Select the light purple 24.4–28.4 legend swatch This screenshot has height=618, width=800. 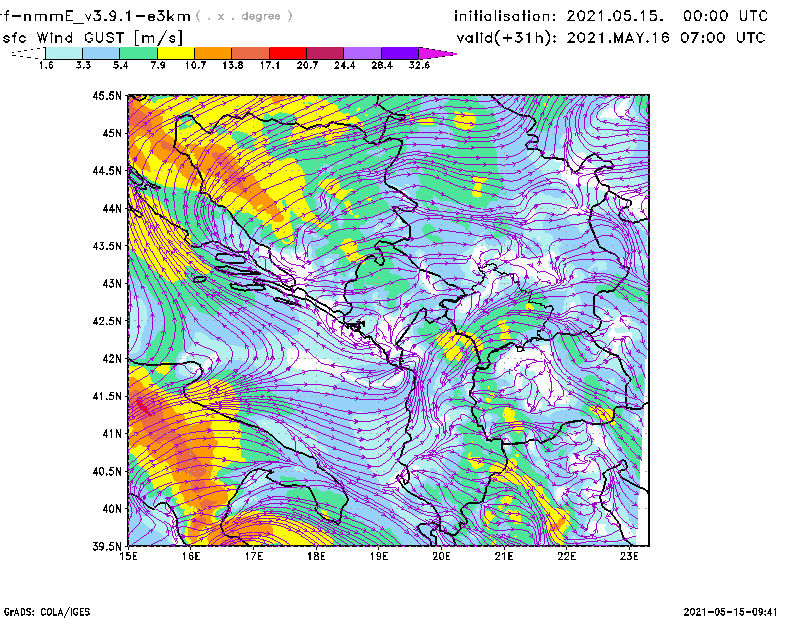tap(362, 53)
